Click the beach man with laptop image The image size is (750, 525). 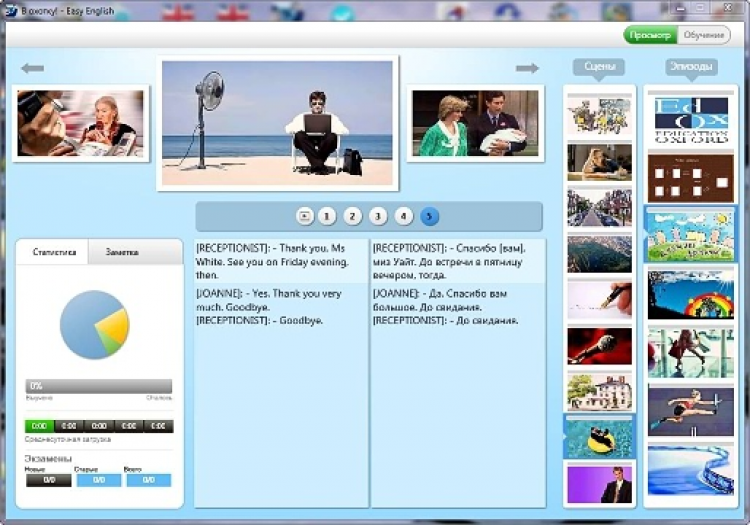click(x=277, y=123)
